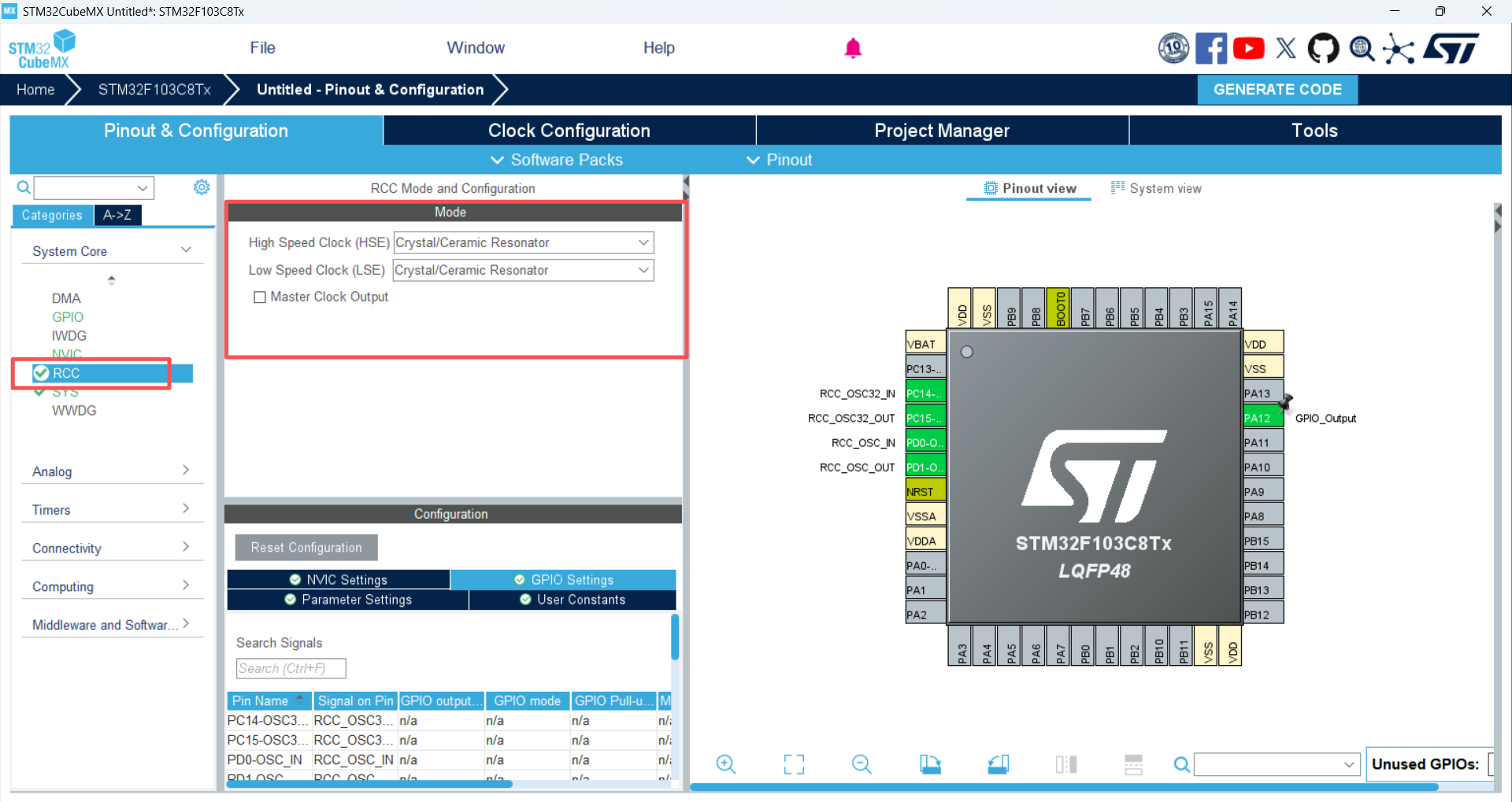The image size is (1512, 802).
Task: Open the Pinout dropdown menu
Action: click(x=779, y=160)
